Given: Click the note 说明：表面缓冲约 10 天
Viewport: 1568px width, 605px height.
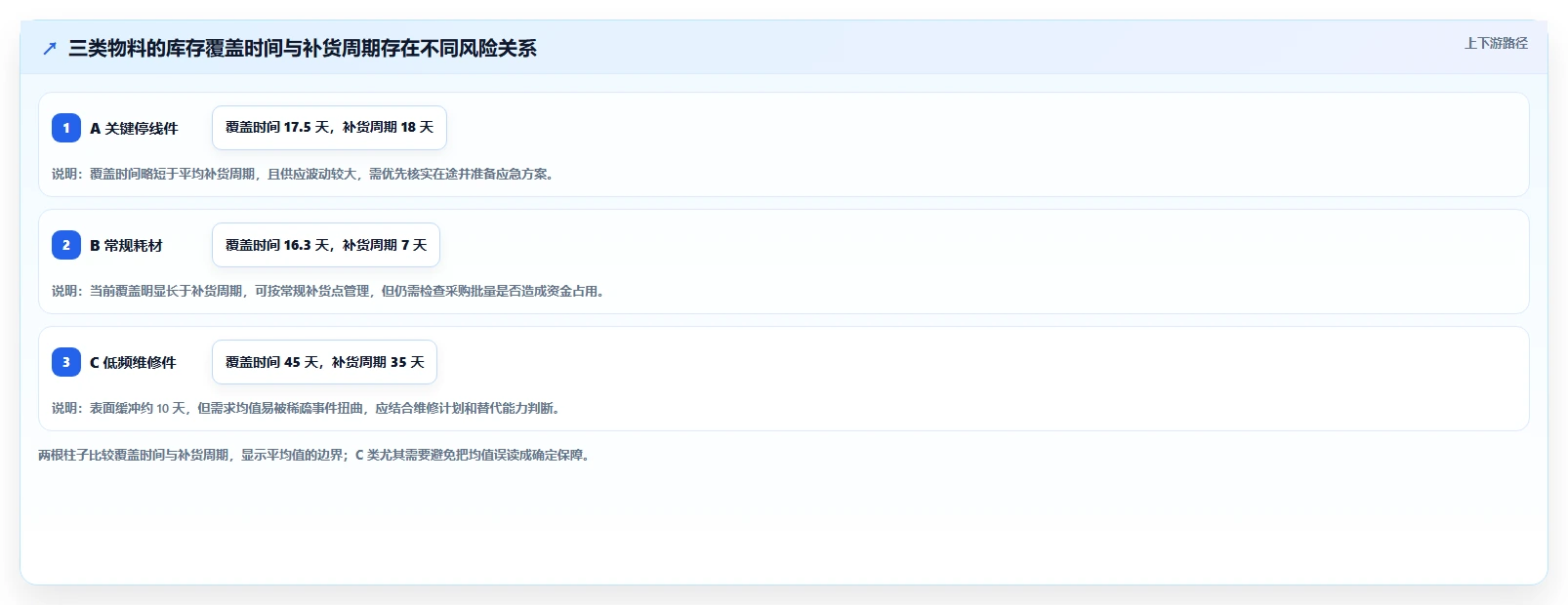Looking at the screenshot, I should click(x=306, y=408).
